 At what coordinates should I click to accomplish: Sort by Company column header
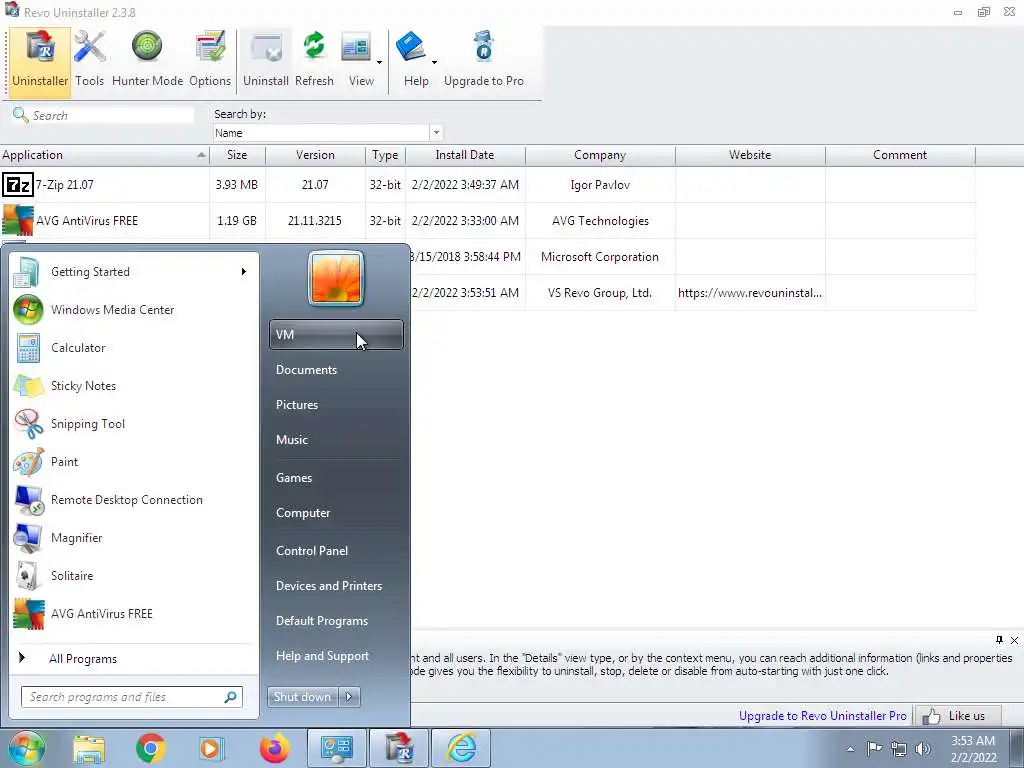pos(600,155)
